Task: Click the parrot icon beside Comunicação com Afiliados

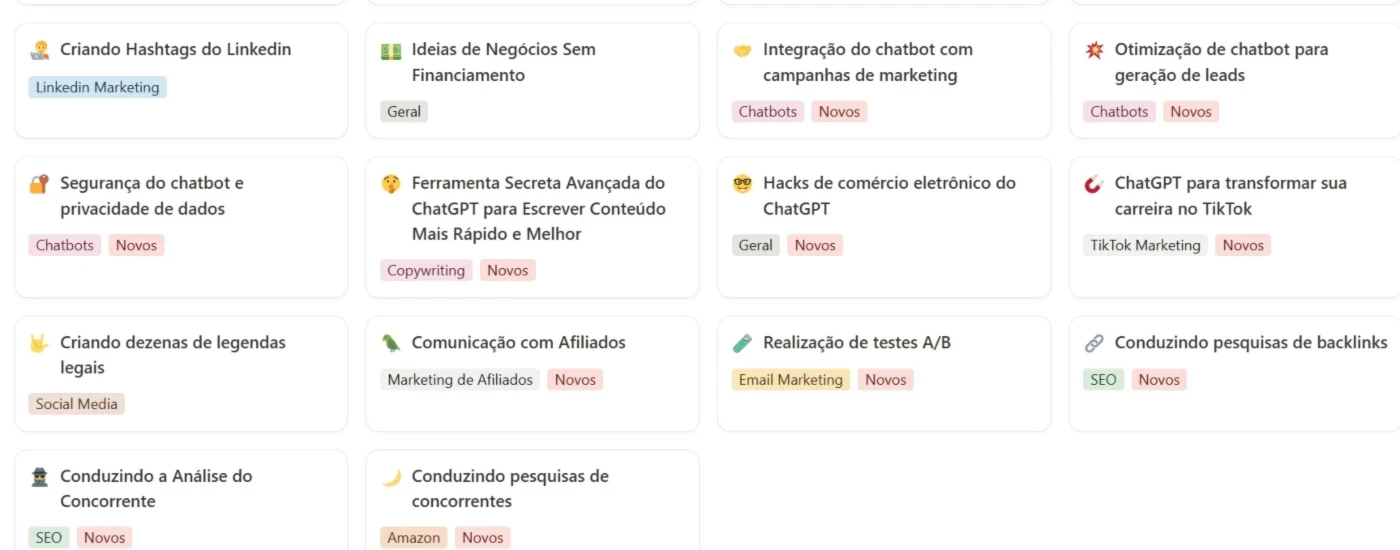Action: click(391, 343)
